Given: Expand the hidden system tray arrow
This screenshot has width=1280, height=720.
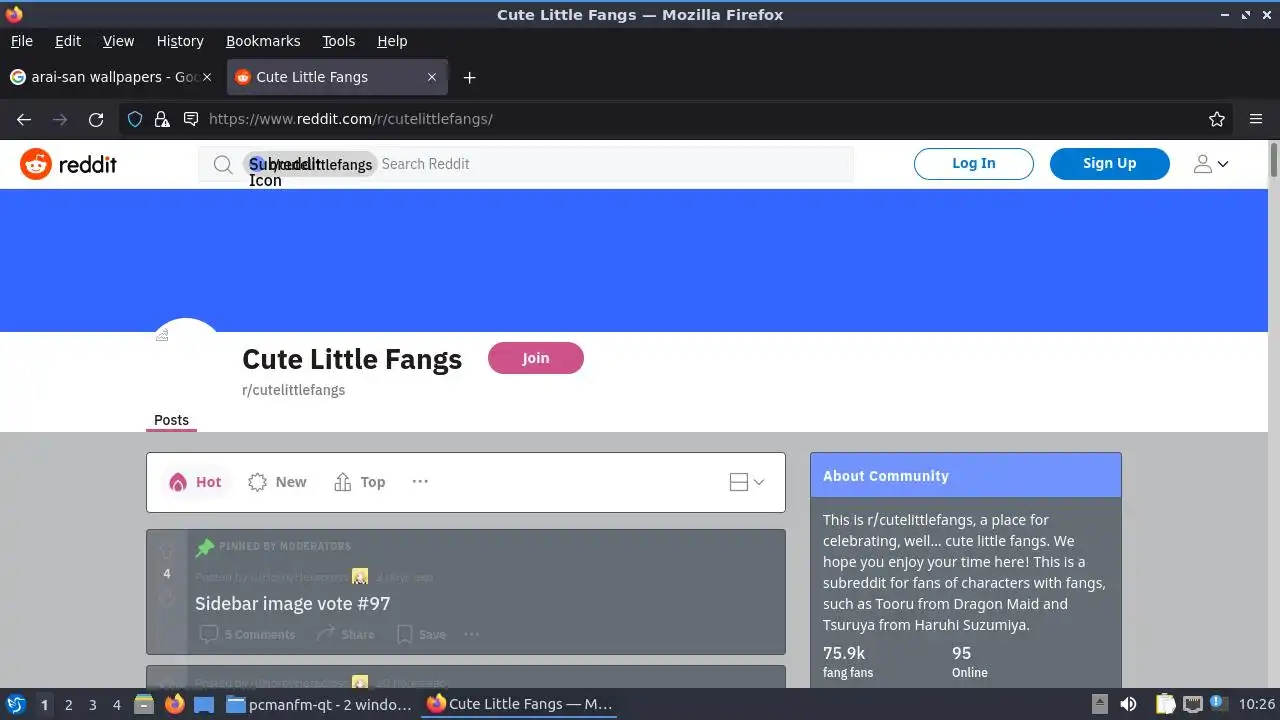Looking at the screenshot, I should pyautogui.click(x=1100, y=704).
